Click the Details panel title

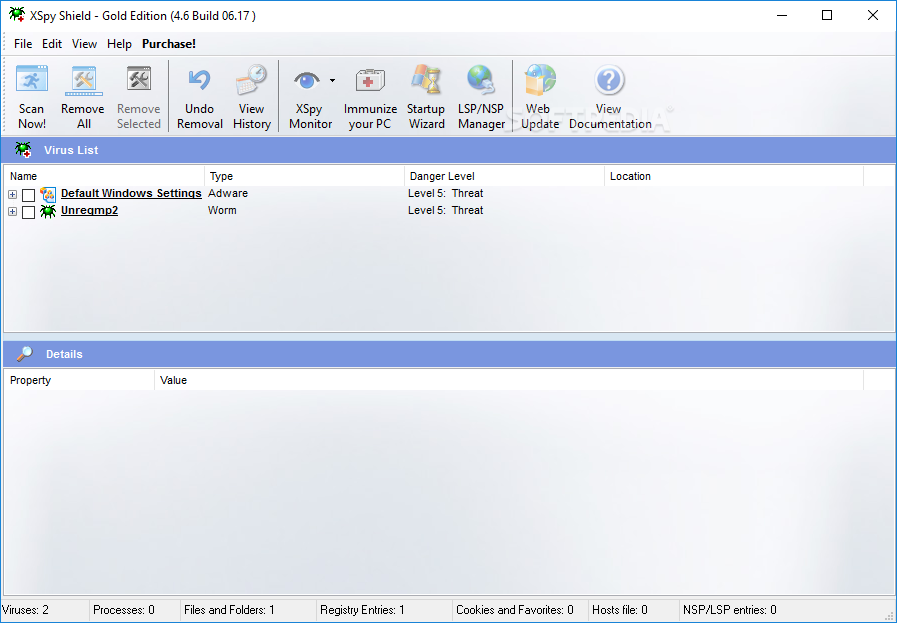(x=64, y=355)
